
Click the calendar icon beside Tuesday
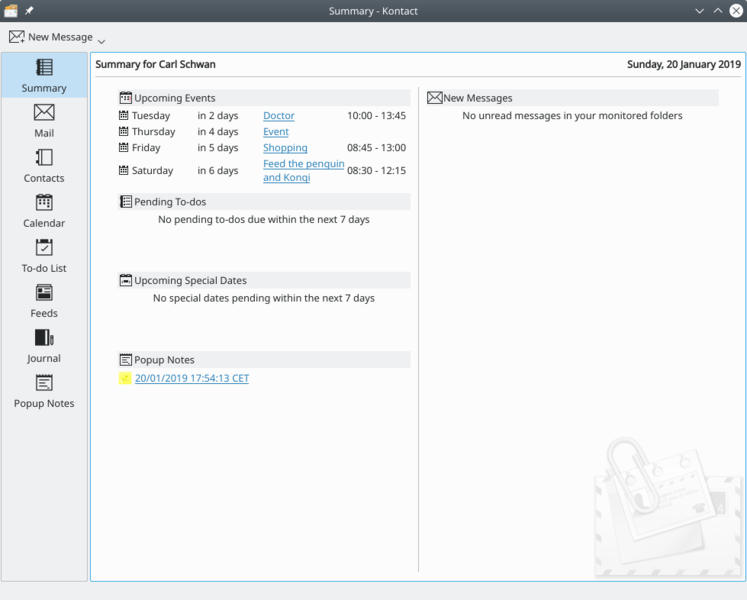[123, 115]
